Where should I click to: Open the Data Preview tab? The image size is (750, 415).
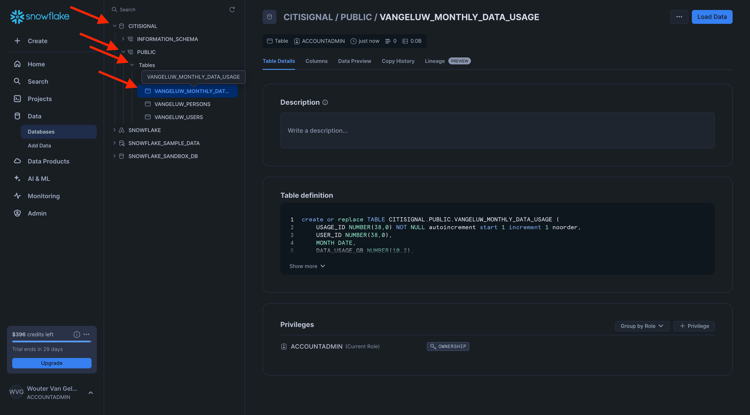[x=354, y=61]
